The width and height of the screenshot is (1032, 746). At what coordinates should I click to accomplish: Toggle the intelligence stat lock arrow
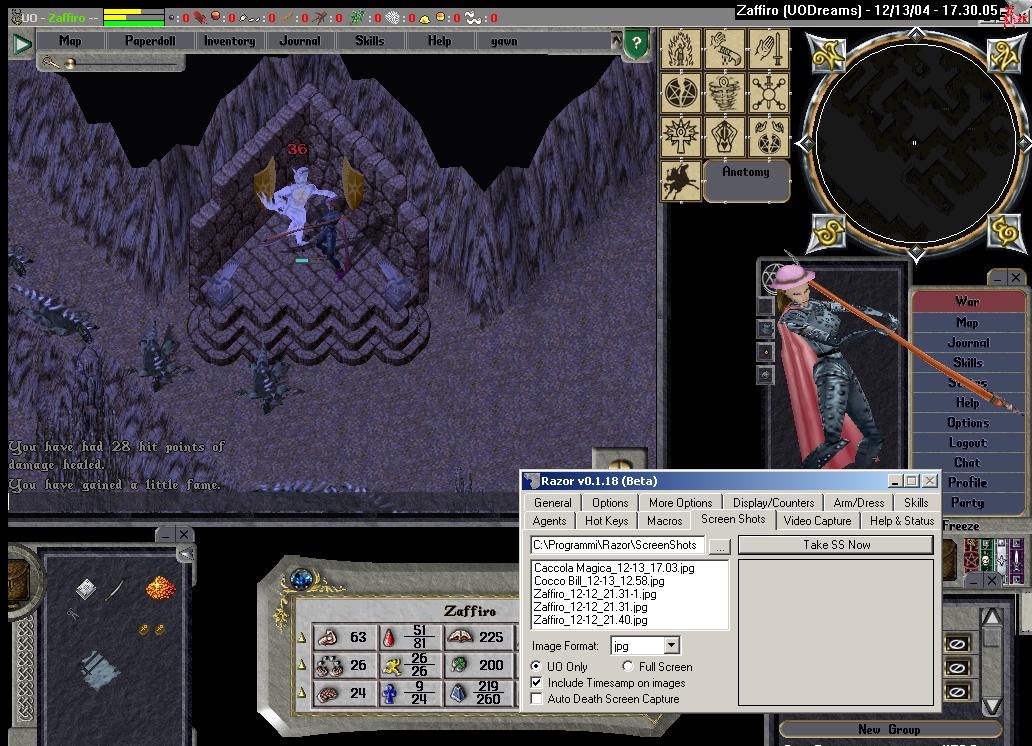302,693
